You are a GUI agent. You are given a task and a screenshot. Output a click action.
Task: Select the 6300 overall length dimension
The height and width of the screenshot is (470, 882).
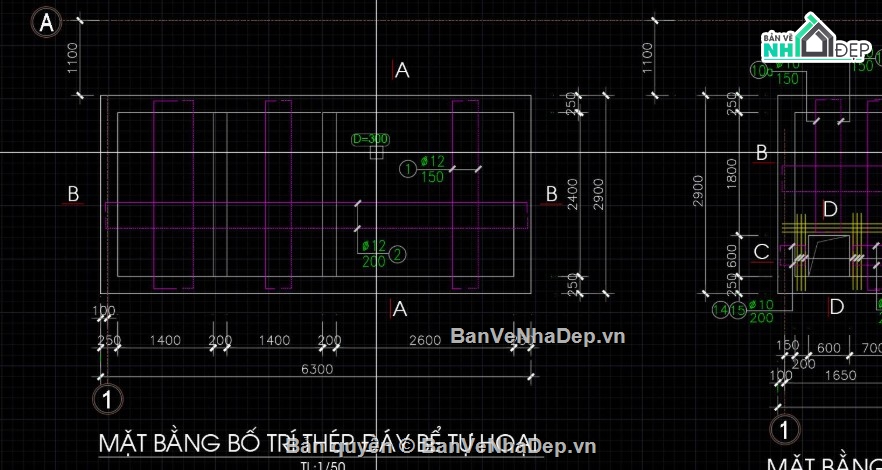(317, 369)
